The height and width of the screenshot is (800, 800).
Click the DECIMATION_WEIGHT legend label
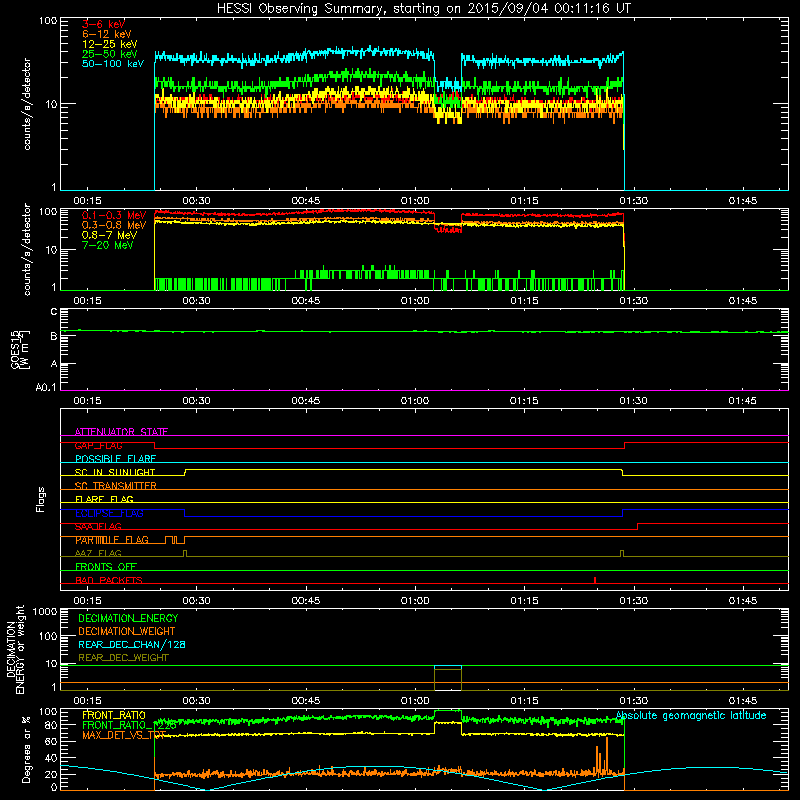pos(127,631)
